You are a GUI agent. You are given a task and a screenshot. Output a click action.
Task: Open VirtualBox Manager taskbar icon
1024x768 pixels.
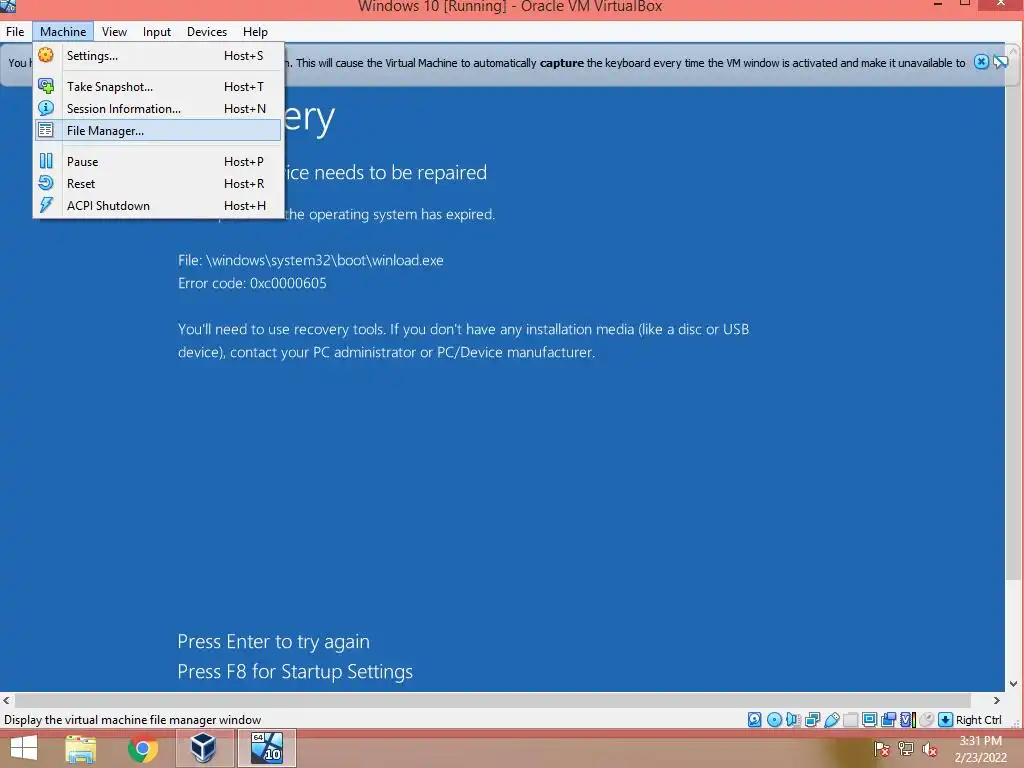pos(204,748)
